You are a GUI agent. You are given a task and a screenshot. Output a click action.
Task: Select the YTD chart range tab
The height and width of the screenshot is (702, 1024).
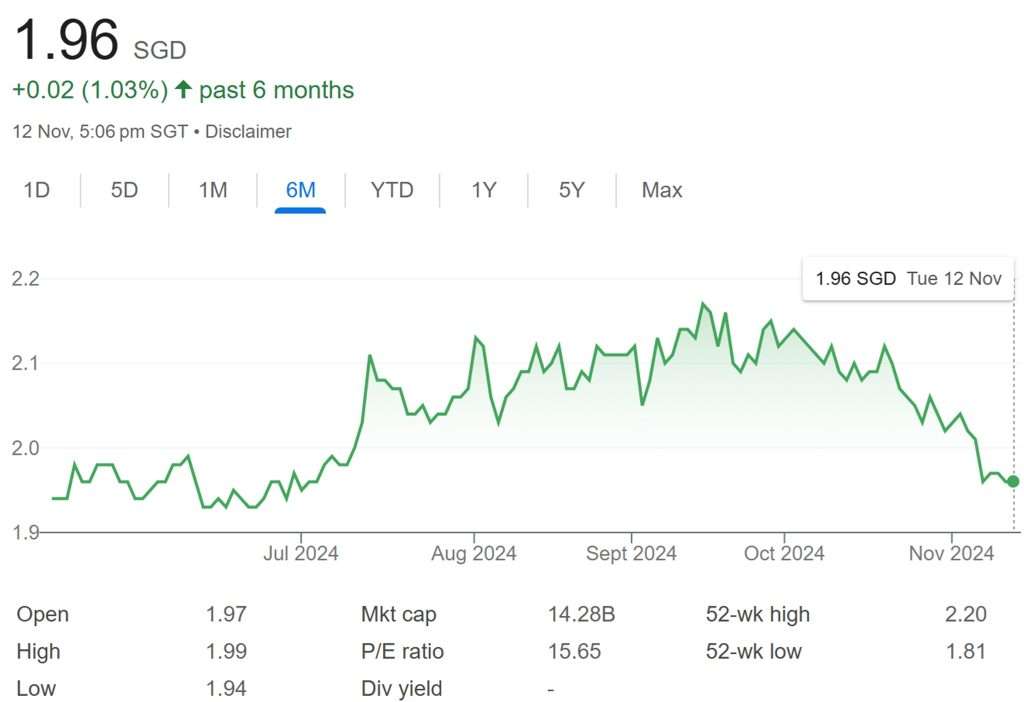coord(393,190)
